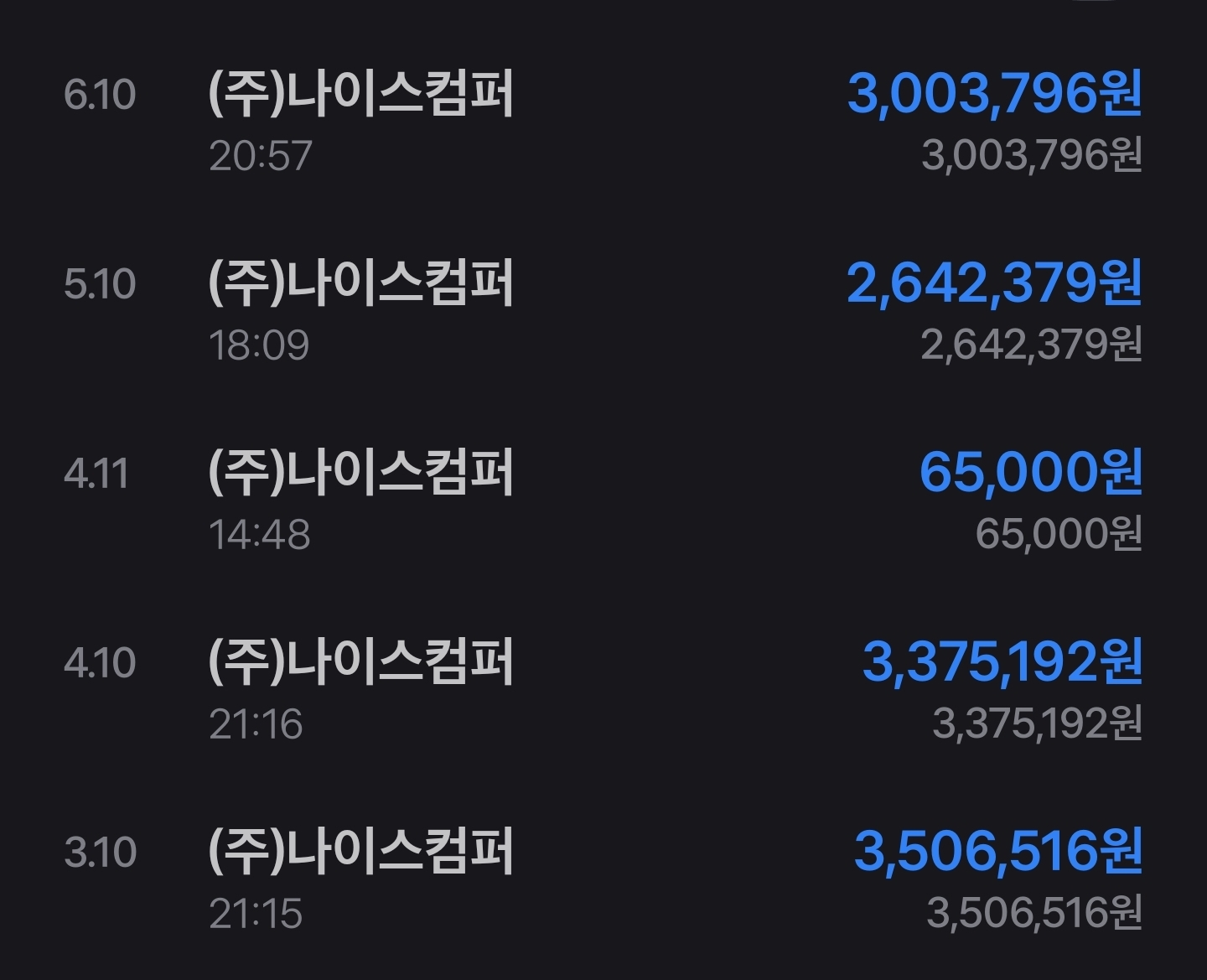Screen dimensions: 1207x980
Task: Open the 3.10 (주)나이스컴퍼 transaction
Action: pos(603,881)
